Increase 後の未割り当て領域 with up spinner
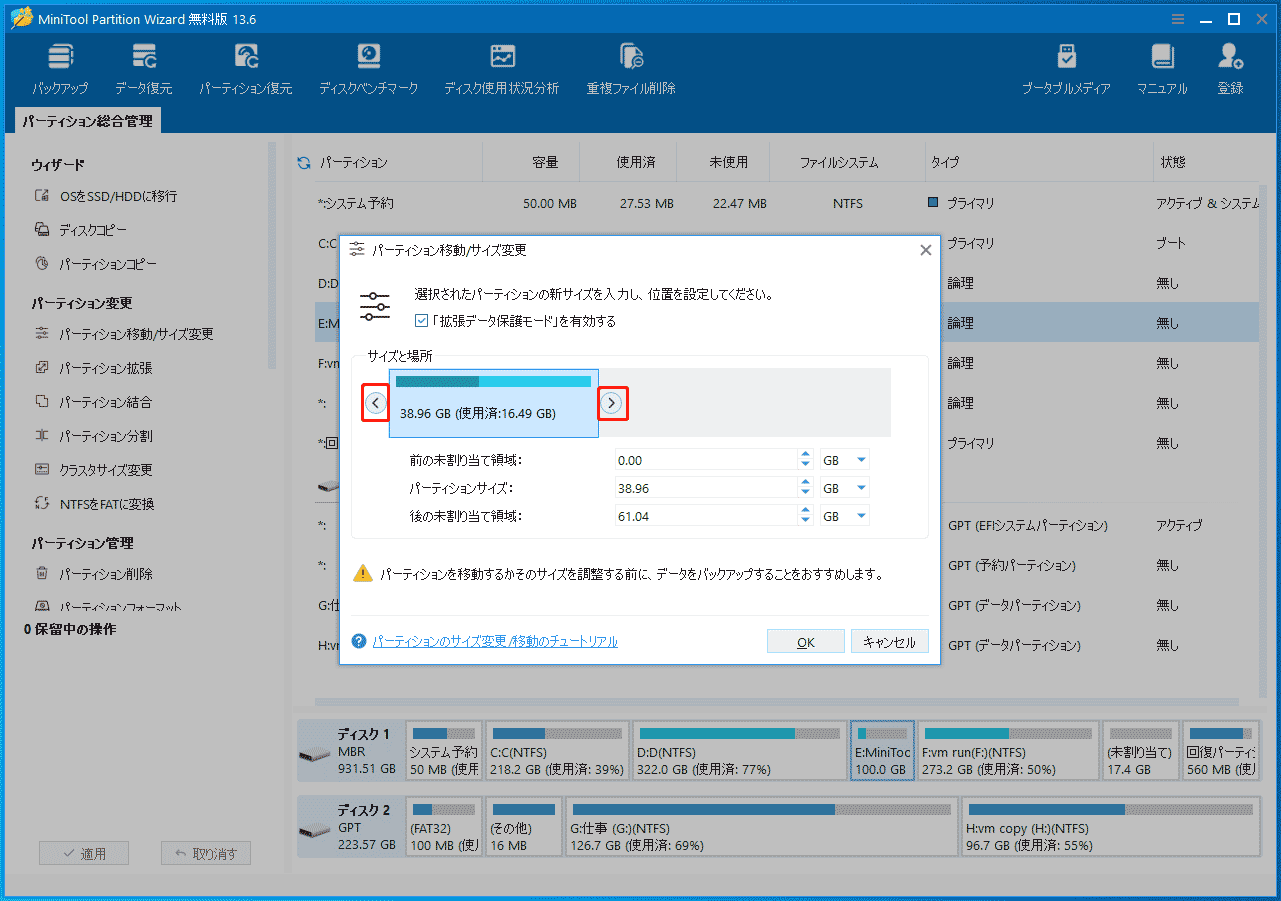This screenshot has height=901, width=1281. pyautogui.click(x=806, y=511)
